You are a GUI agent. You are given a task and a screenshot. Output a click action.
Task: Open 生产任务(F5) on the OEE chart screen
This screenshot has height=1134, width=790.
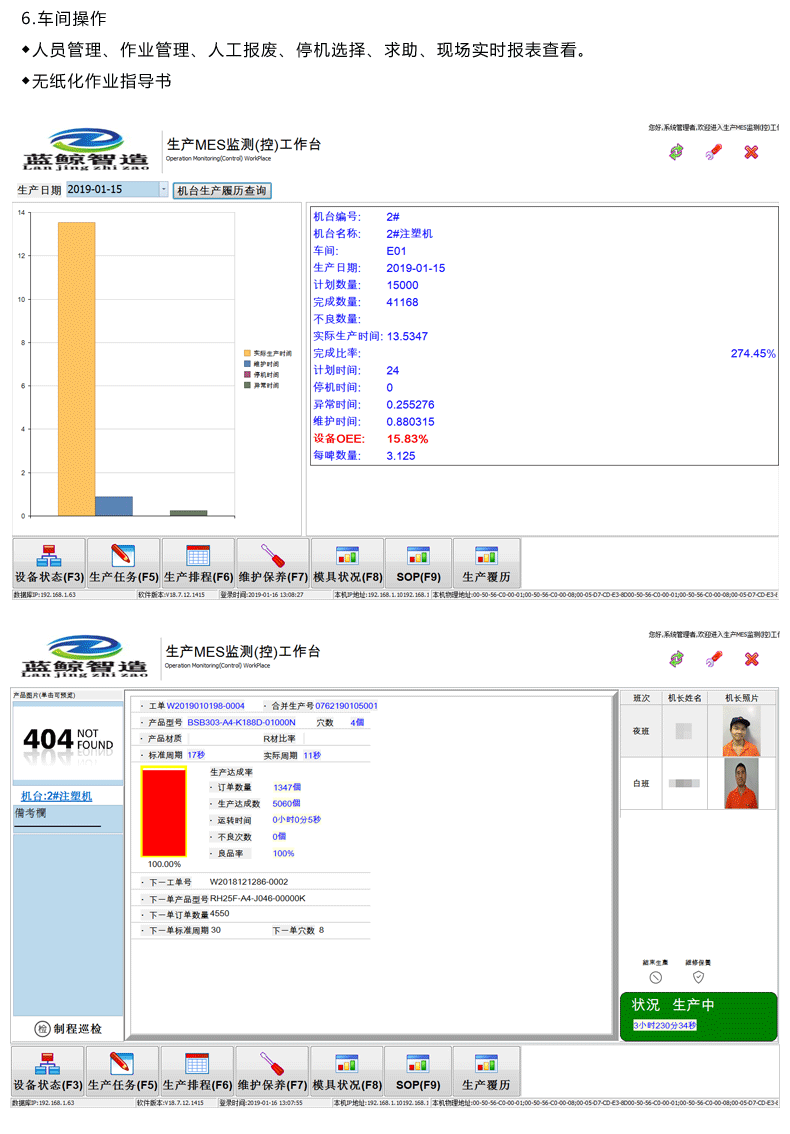pos(123,565)
